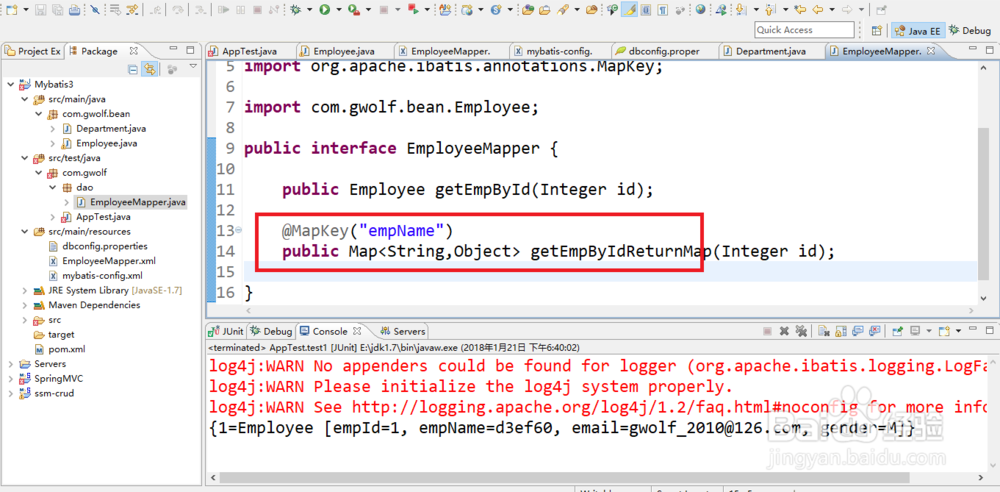Screen dimensions: 1000x492
Task: Click the Open Console icon
Action: 945,331
